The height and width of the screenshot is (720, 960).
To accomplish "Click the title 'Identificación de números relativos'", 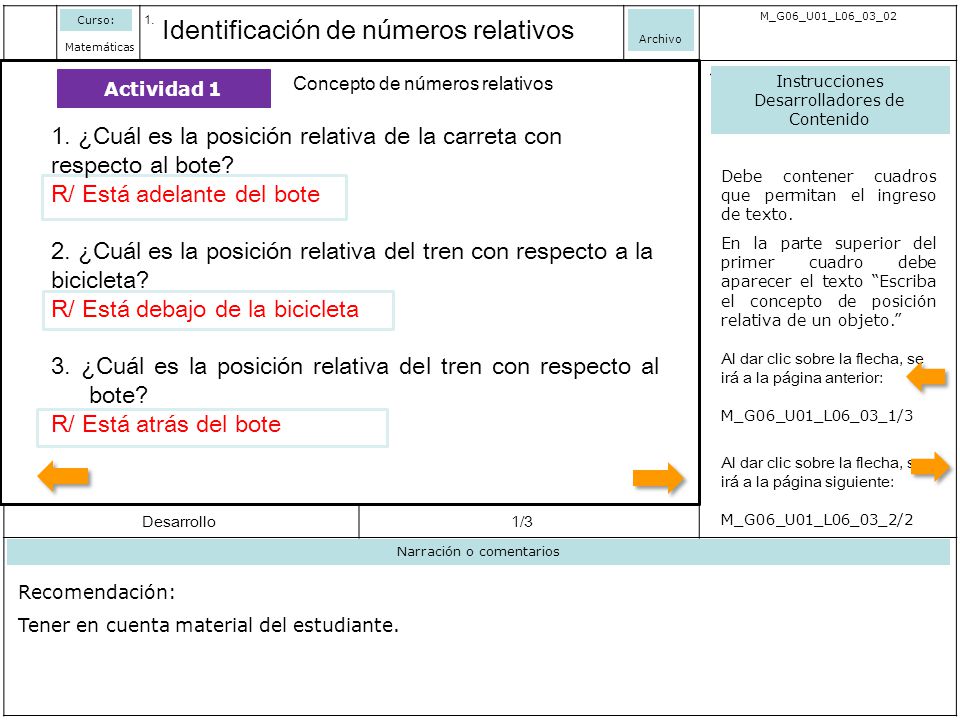I will click(368, 29).
